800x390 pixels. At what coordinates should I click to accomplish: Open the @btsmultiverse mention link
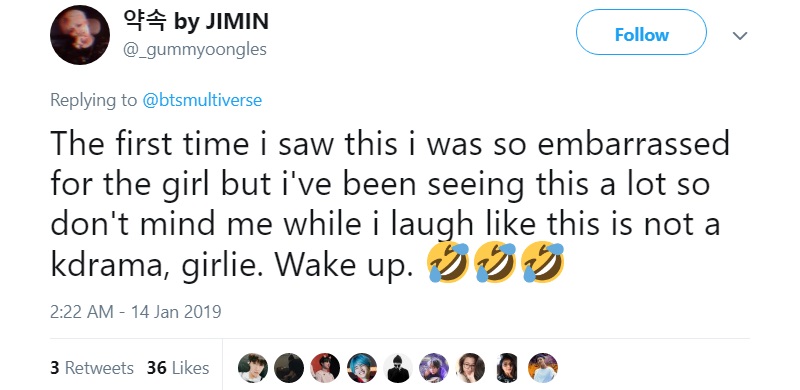pyautogui.click(x=202, y=100)
